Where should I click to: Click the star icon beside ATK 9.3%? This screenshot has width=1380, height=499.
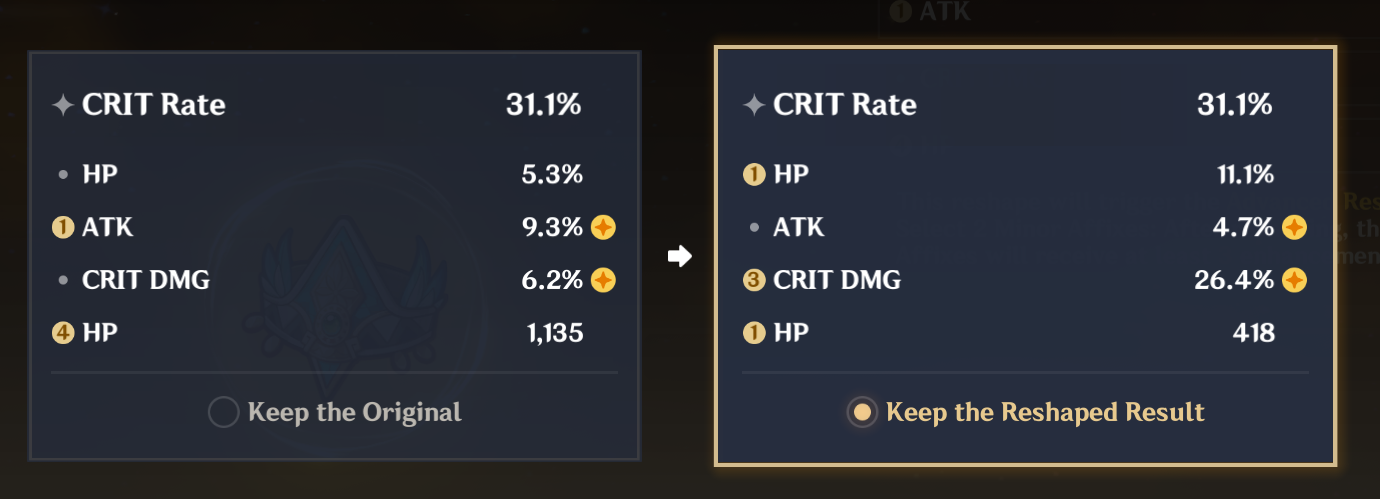(603, 227)
